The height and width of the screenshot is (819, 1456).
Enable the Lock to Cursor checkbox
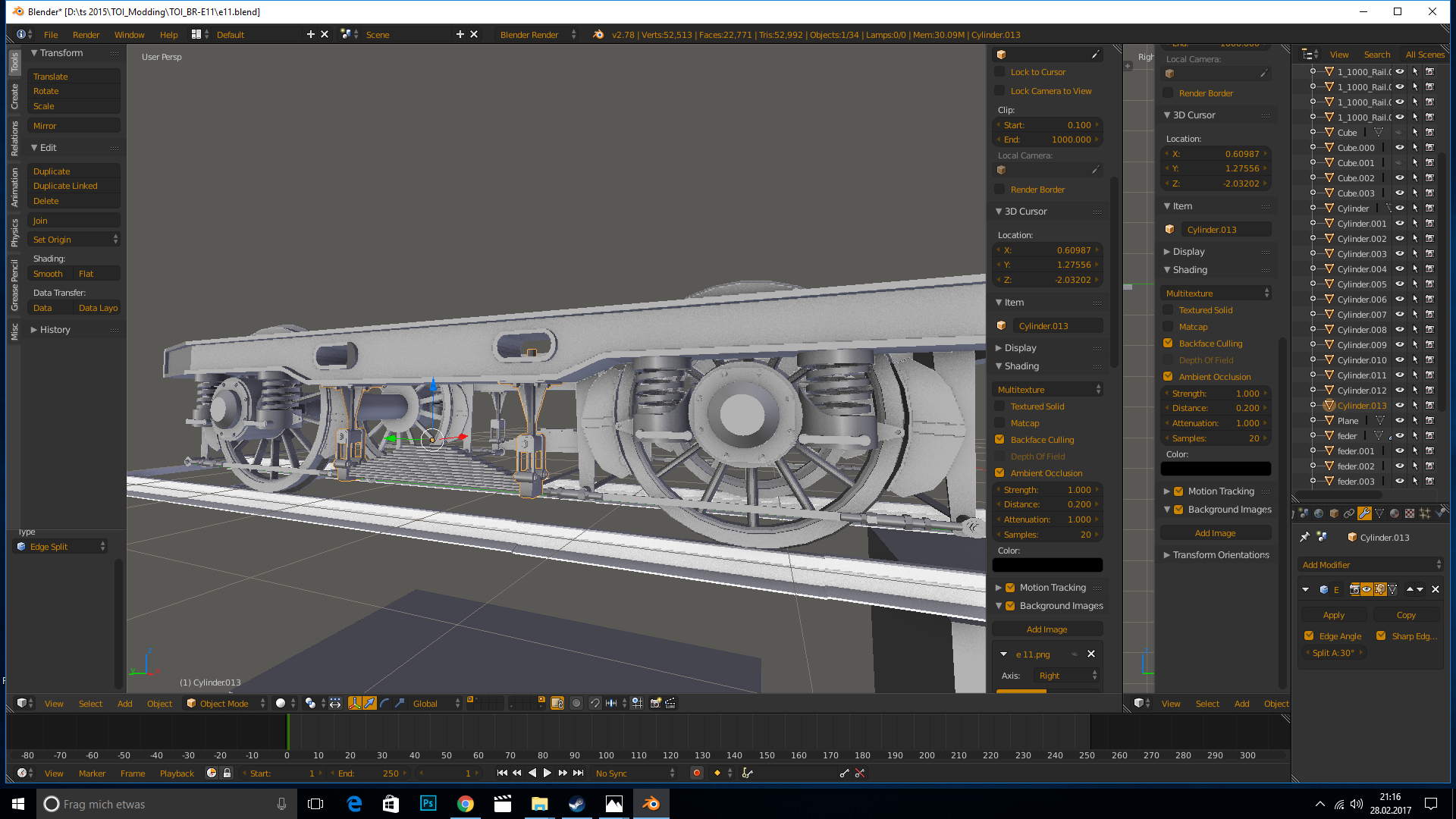pos(999,72)
